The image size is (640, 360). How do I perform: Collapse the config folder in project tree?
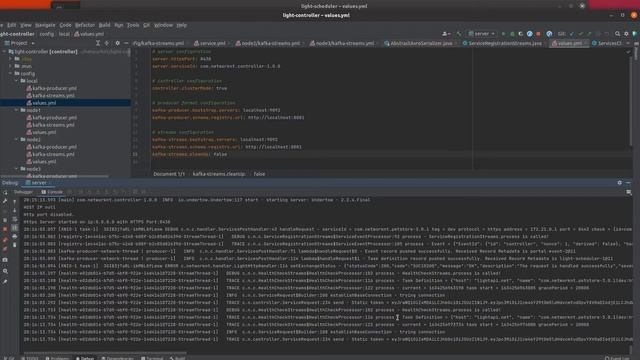(11, 73)
